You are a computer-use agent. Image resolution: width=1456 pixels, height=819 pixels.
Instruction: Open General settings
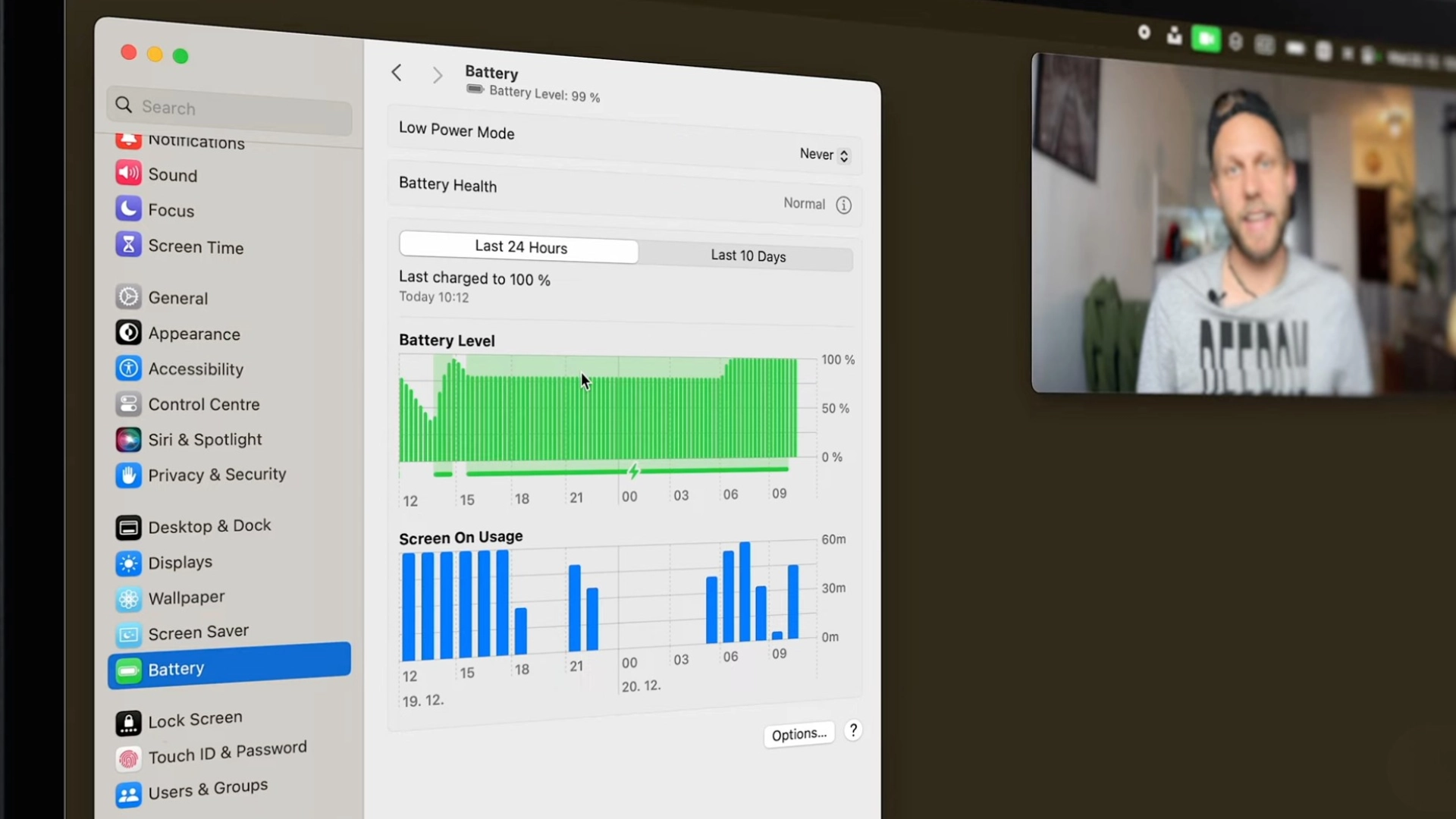[177, 297]
